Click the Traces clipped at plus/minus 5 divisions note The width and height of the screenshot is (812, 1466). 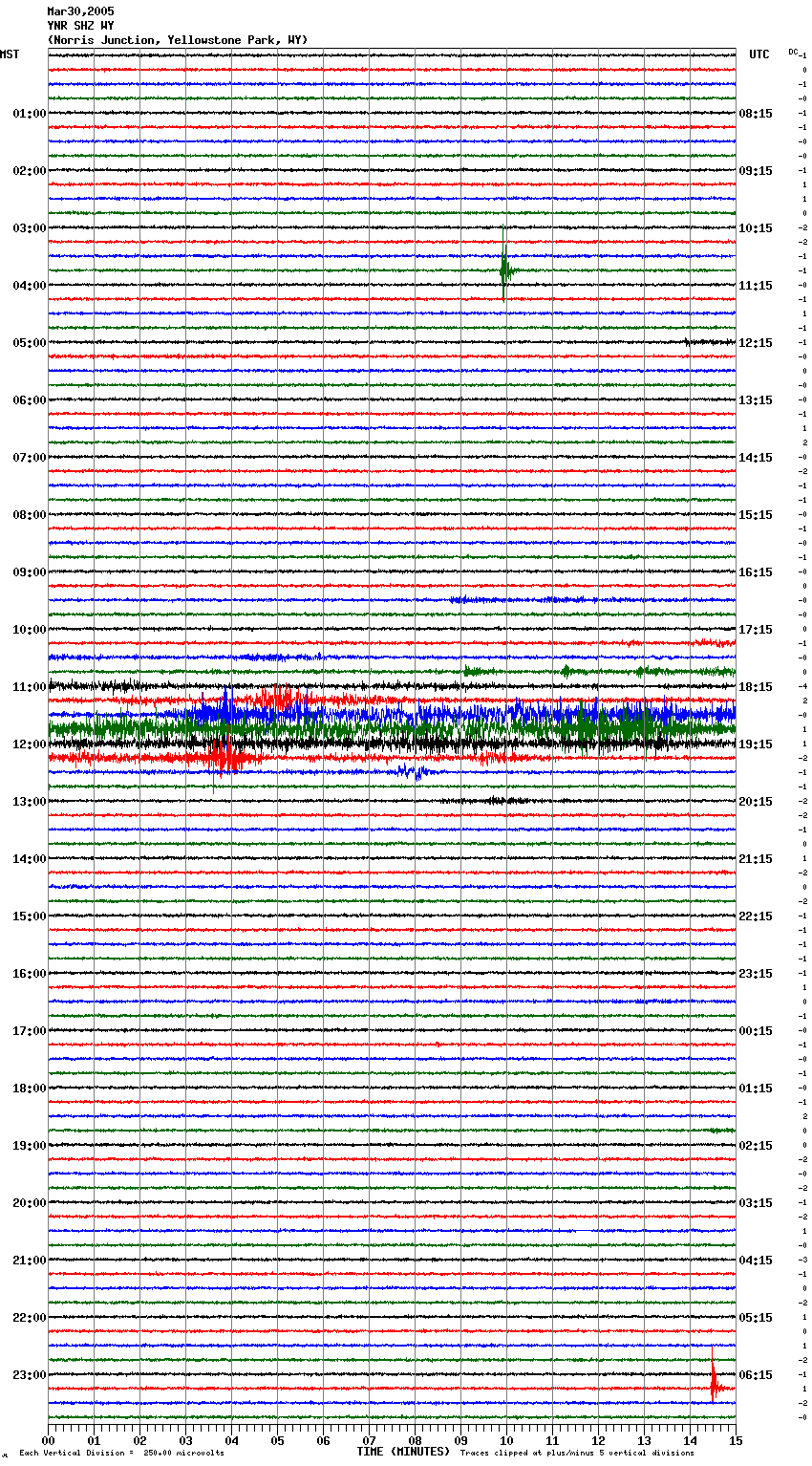point(577,1453)
